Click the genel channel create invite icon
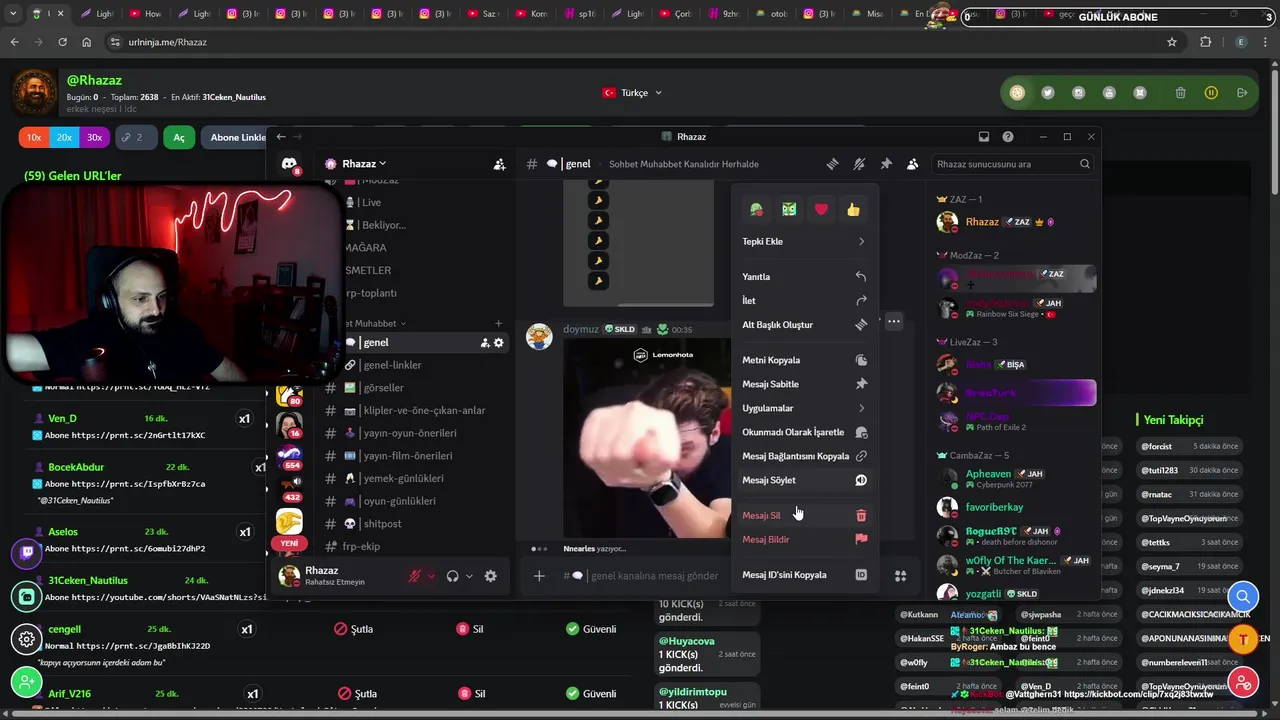The height and width of the screenshot is (720, 1280). coord(485,342)
